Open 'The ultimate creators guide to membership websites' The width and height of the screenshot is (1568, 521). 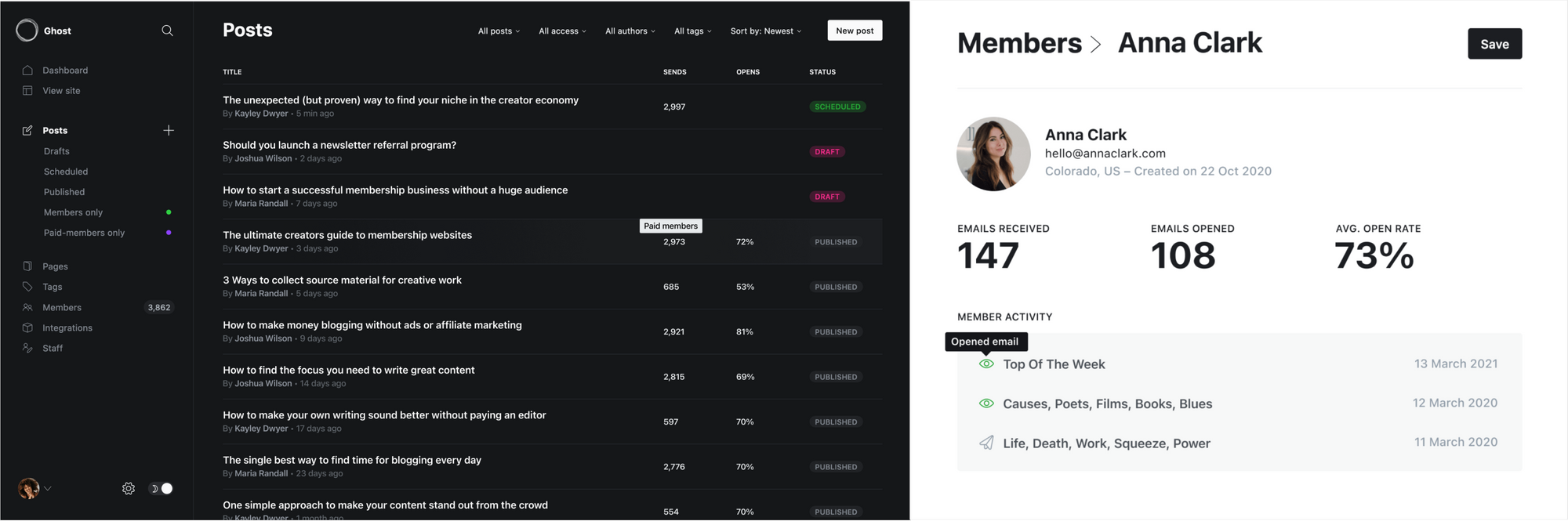(347, 235)
